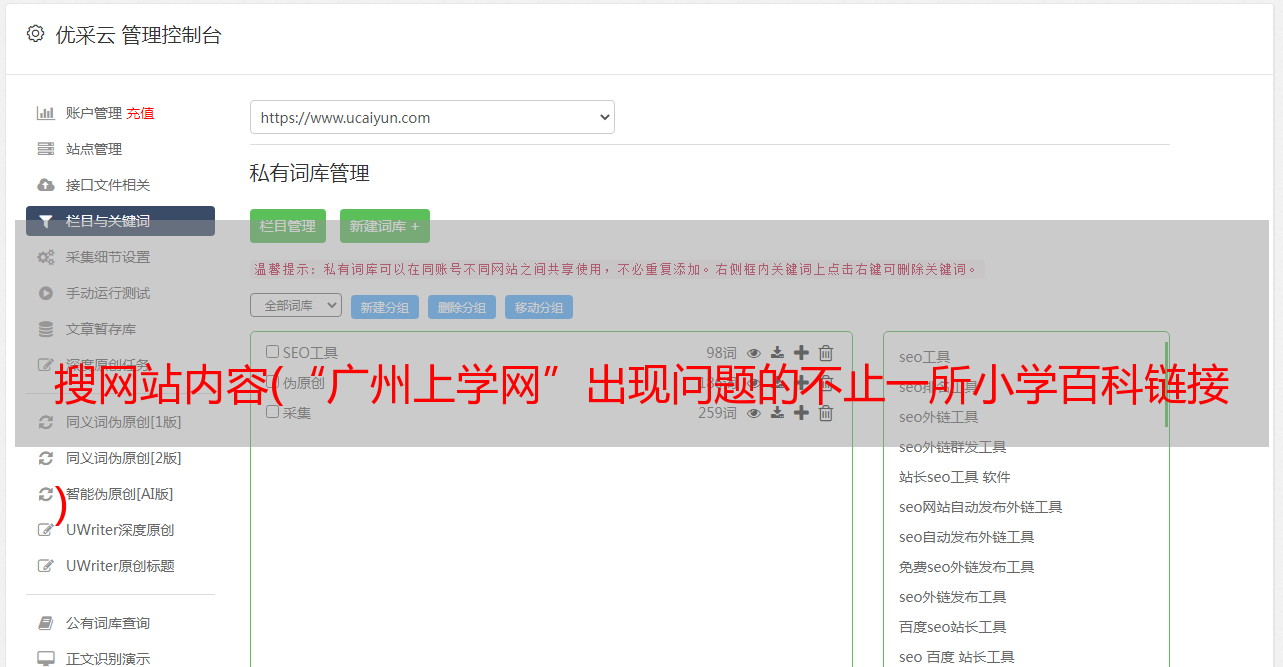Select the keyword seo网站自动发布外链工具
1283x667 pixels.
981,507
